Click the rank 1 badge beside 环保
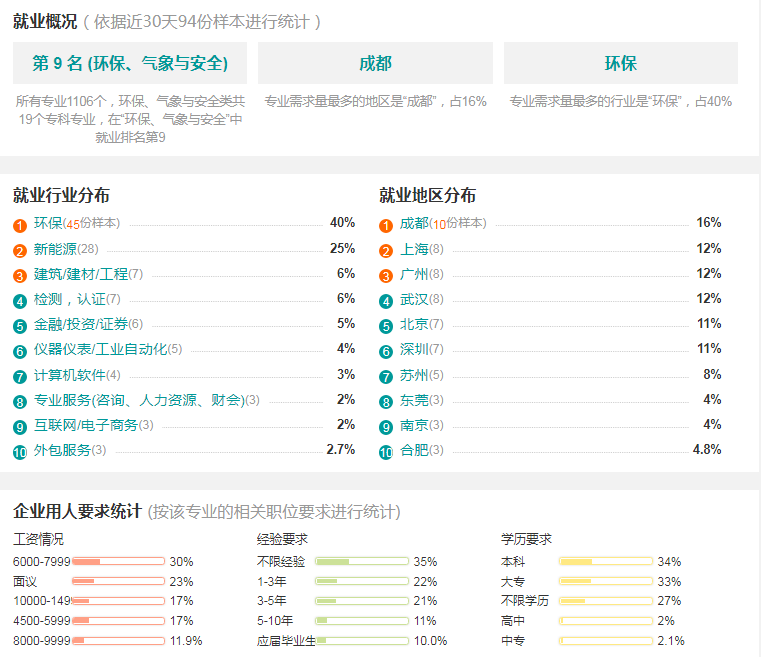This screenshot has height=657, width=761. 19,226
